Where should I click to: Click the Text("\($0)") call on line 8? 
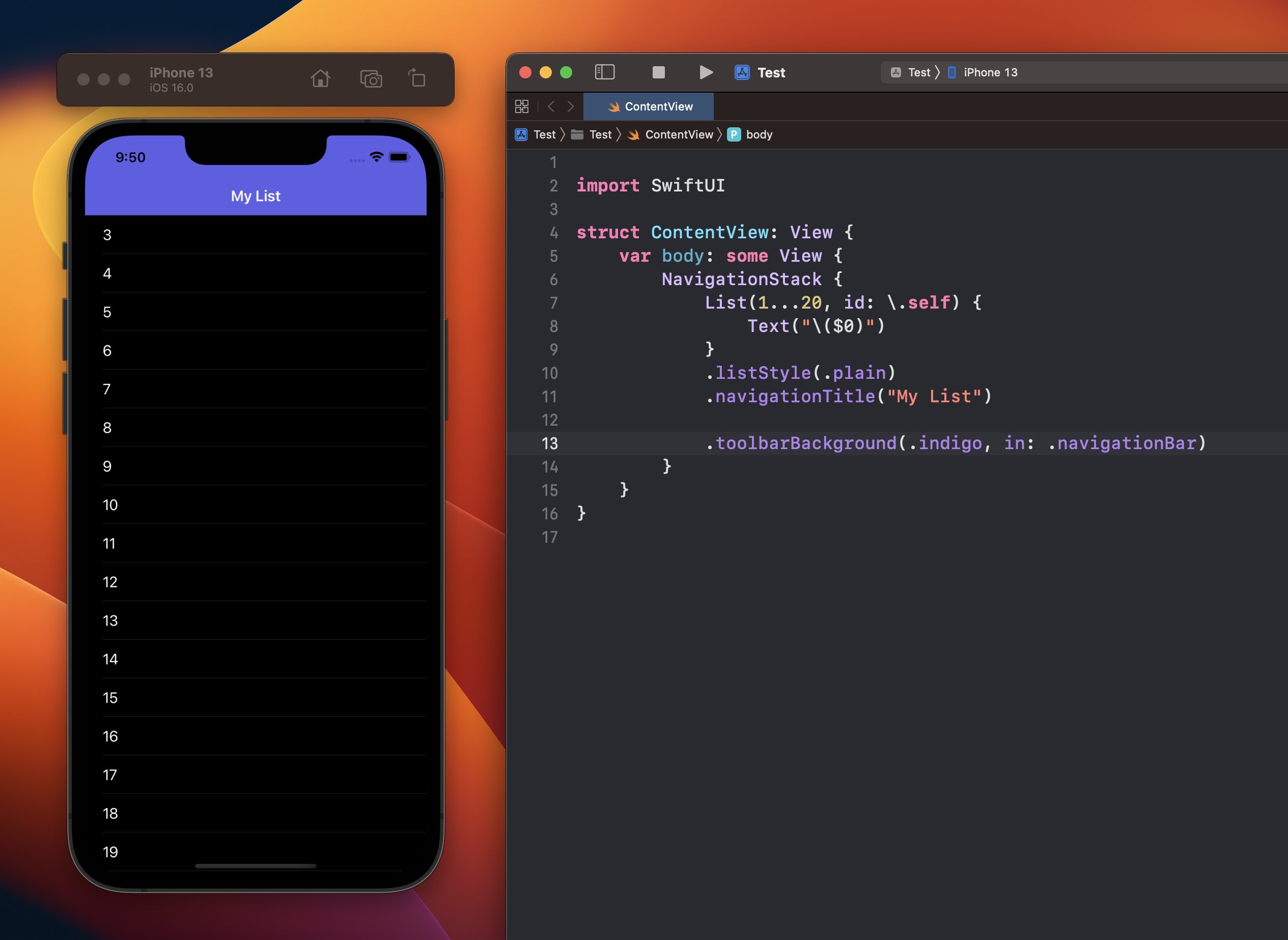point(817,325)
